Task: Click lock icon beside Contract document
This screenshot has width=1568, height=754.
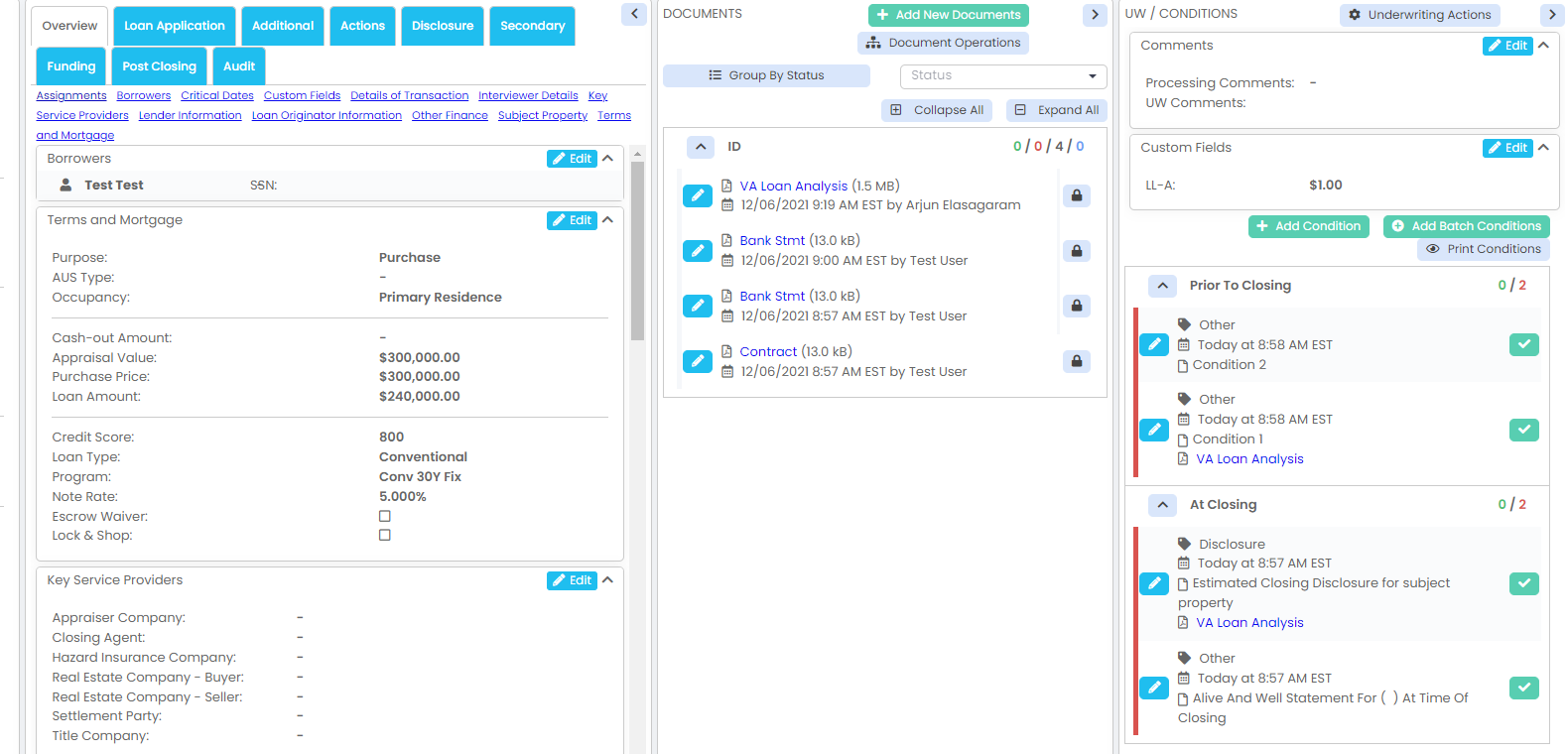Action: click(1076, 361)
